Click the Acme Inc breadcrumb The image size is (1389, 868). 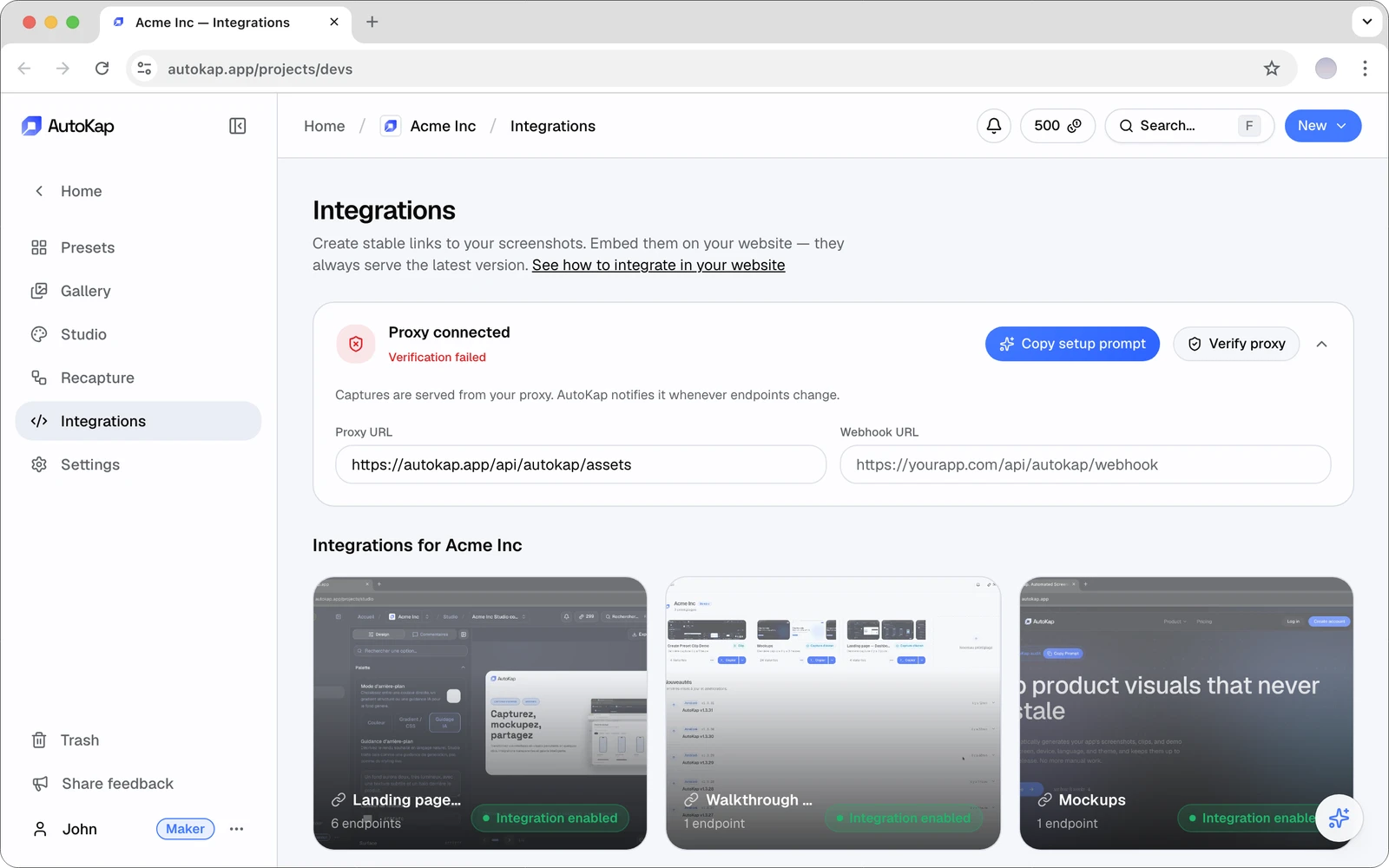pos(443,126)
